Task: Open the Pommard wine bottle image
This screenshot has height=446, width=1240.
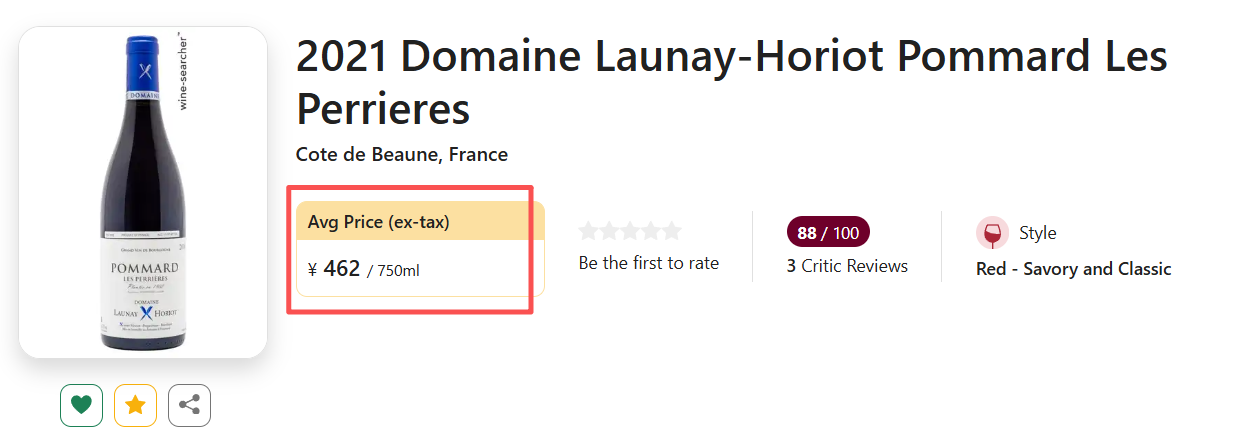Action: pos(142,192)
